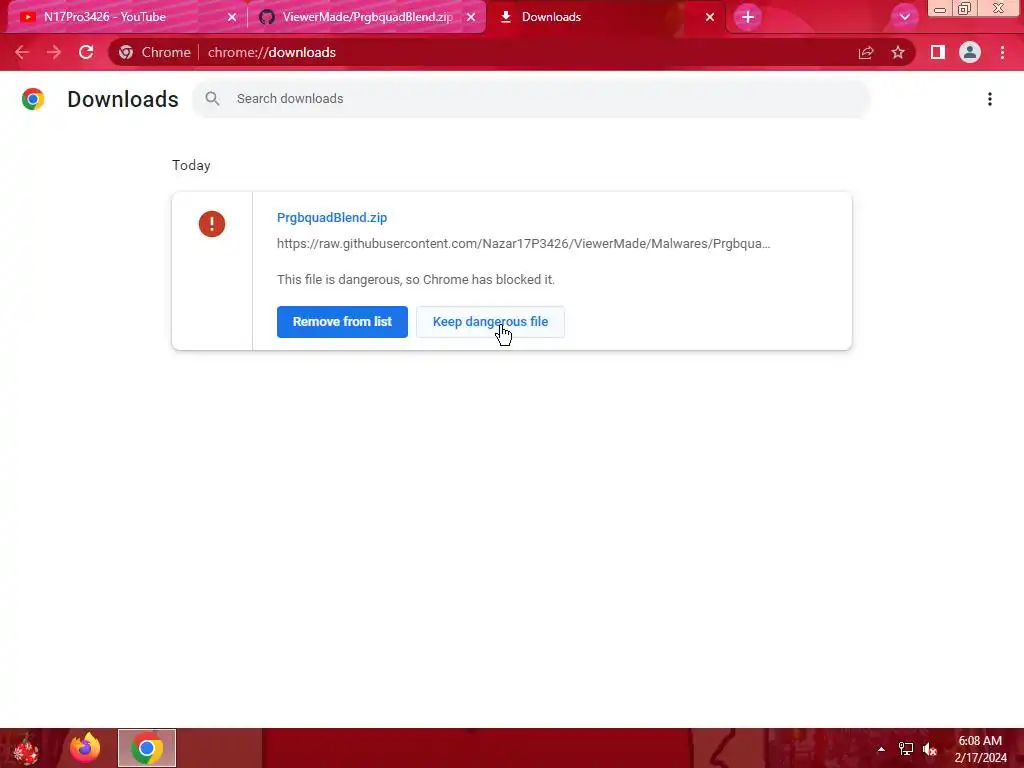Click the network tray icon
Image resolution: width=1024 pixels, height=768 pixels.
906,749
